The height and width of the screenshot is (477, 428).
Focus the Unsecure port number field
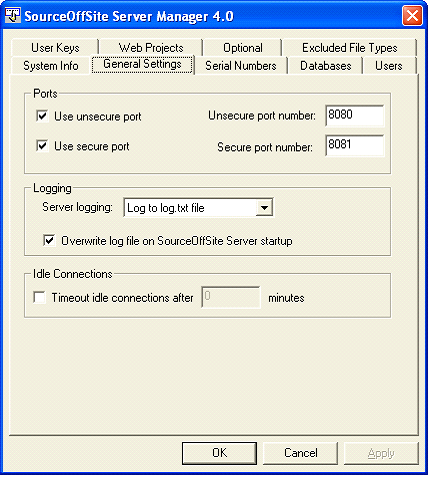[x=355, y=116]
